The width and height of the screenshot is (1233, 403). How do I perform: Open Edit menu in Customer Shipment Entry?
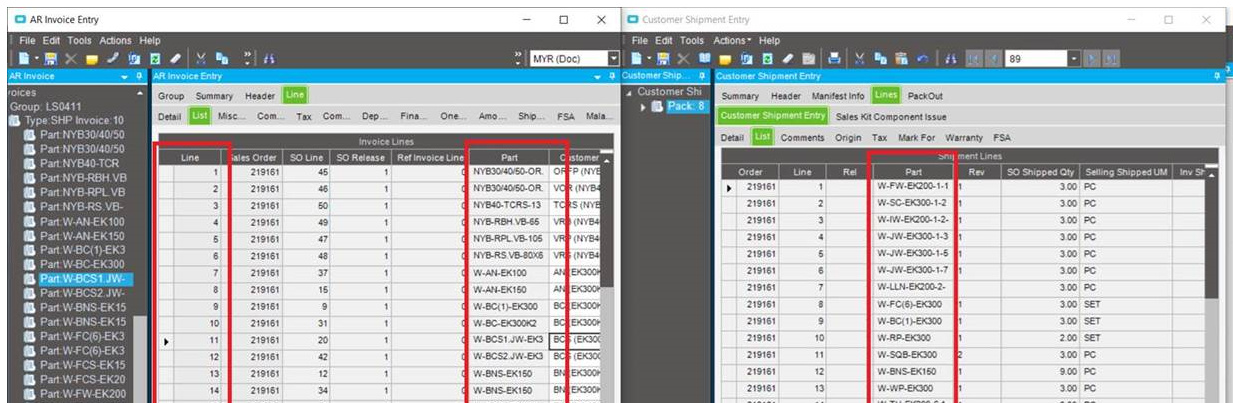(x=663, y=40)
